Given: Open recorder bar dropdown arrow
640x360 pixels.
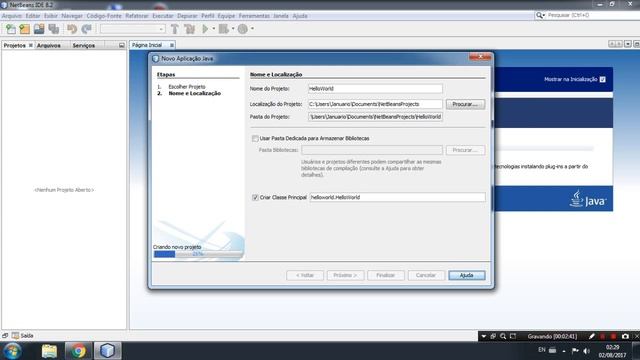Looking at the screenshot, I should 484,336.
